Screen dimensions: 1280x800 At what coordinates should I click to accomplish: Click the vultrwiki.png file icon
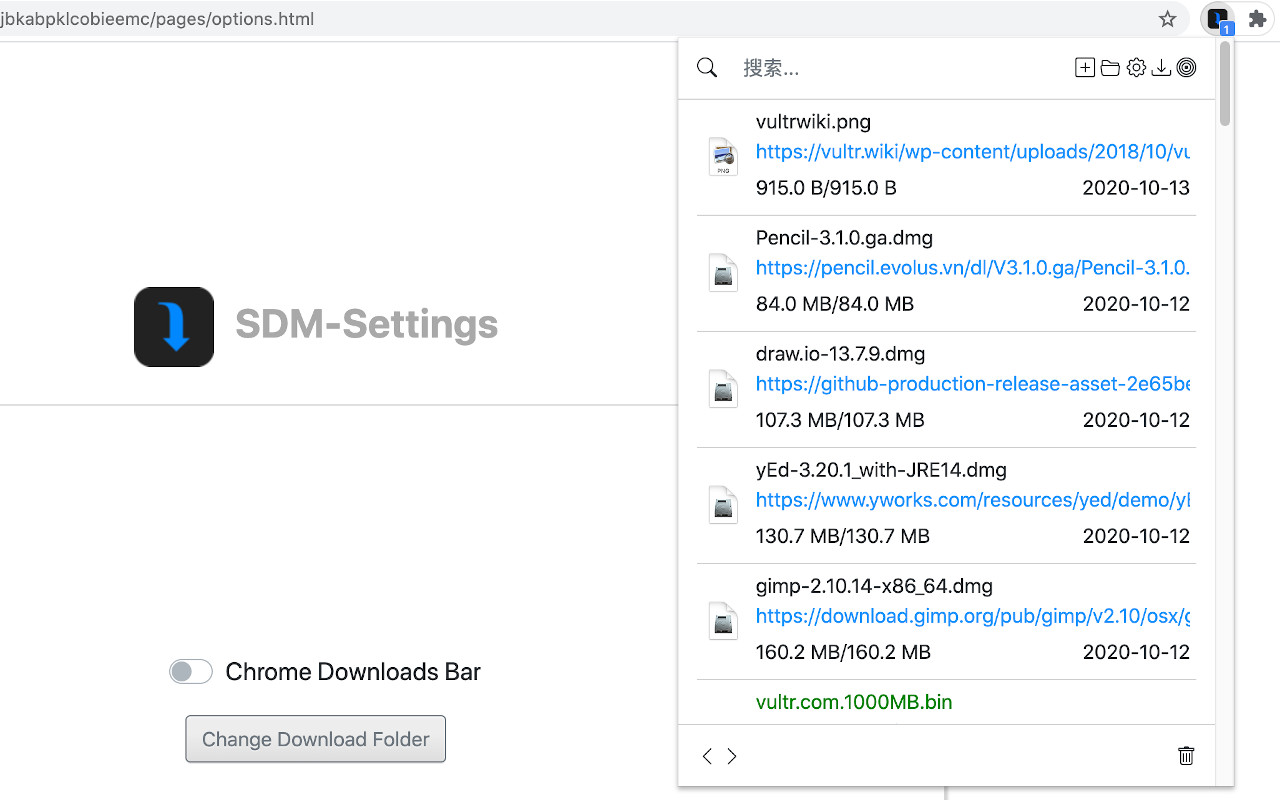tap(723, 156)
